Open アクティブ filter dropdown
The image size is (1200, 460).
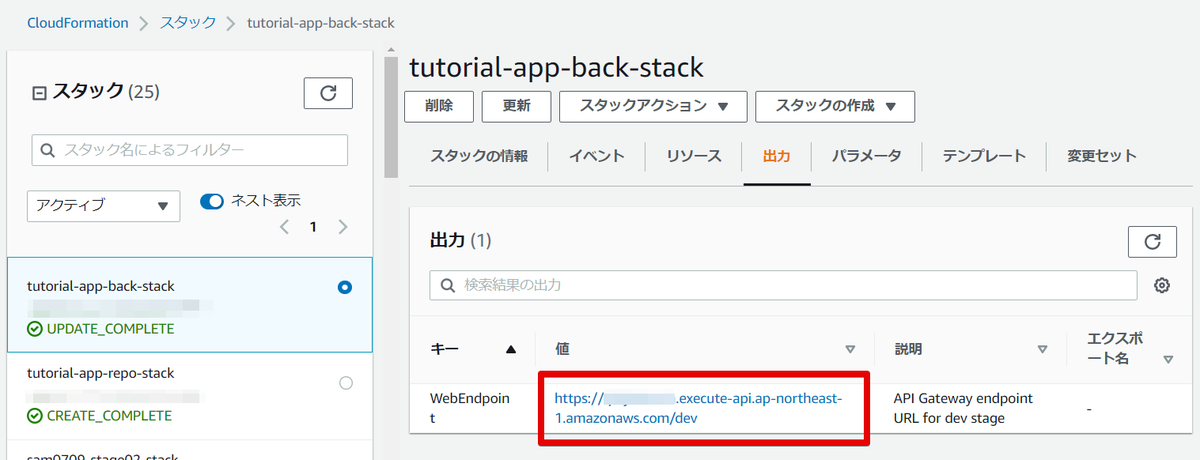(103, 206)
